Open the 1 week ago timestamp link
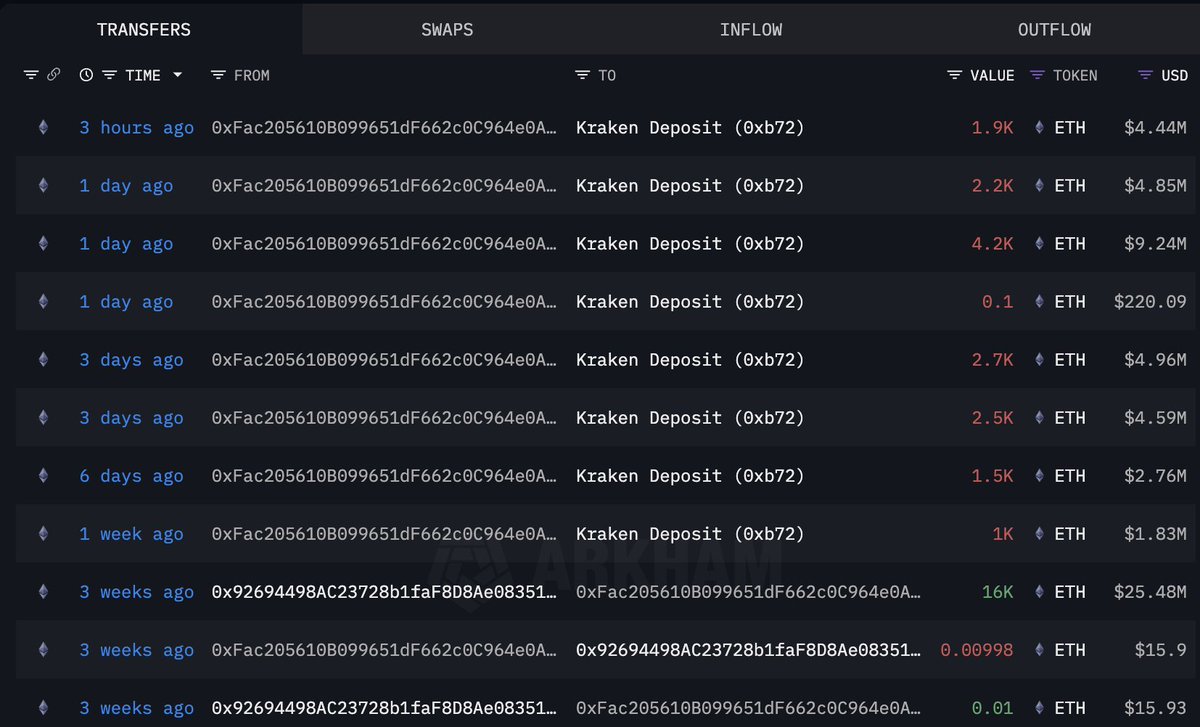The height and width of the screenshot is (727, 1200). tap(131, 534)
